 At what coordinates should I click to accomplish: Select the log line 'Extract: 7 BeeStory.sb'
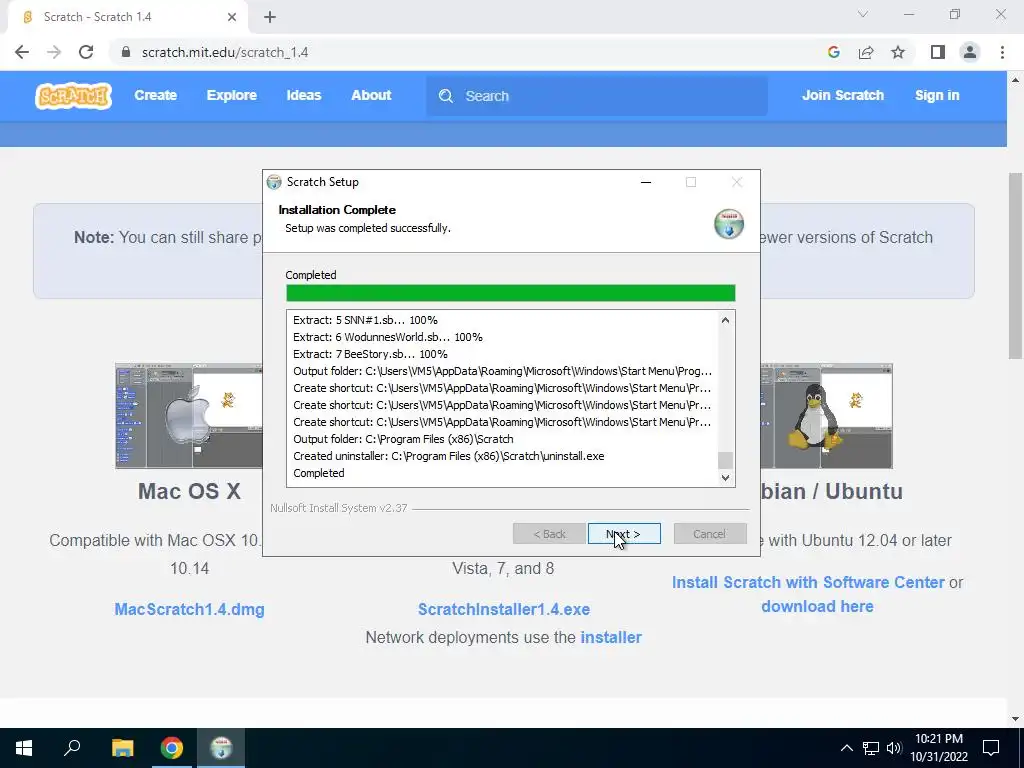click(370, 354)
